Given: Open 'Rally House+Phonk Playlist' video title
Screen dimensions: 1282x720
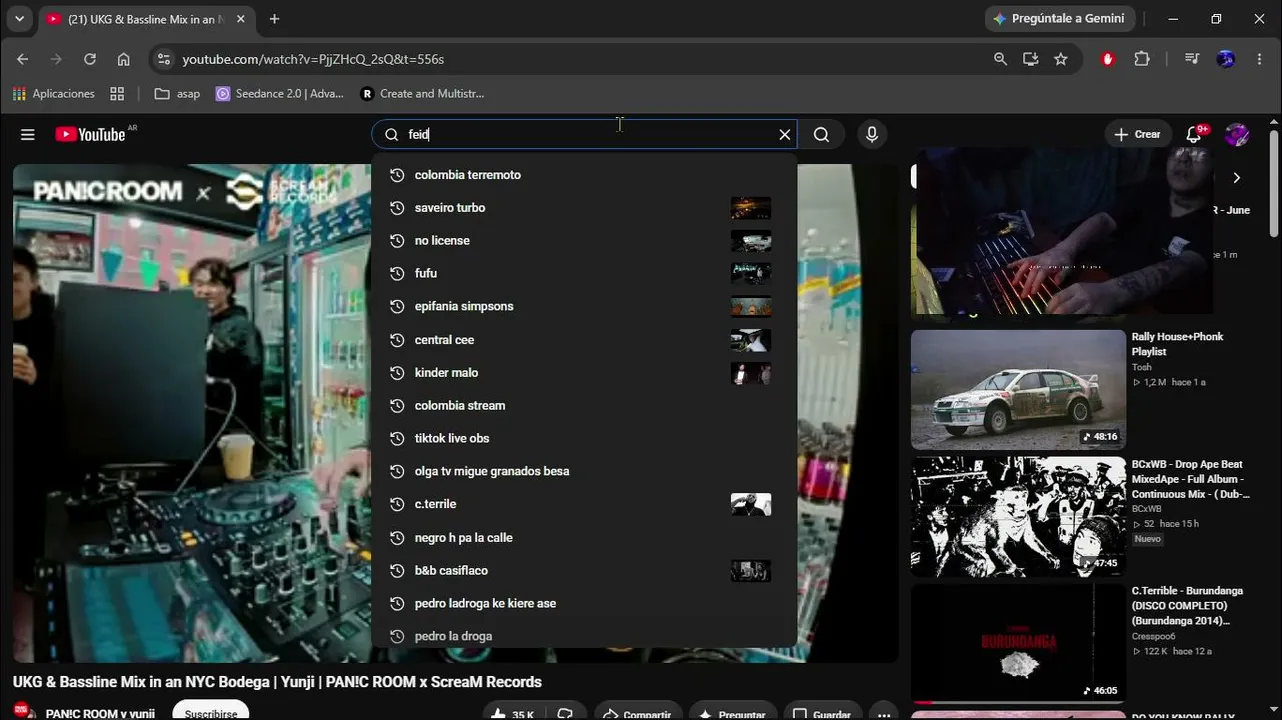Looking at the screenshot, I should 1177,344.
